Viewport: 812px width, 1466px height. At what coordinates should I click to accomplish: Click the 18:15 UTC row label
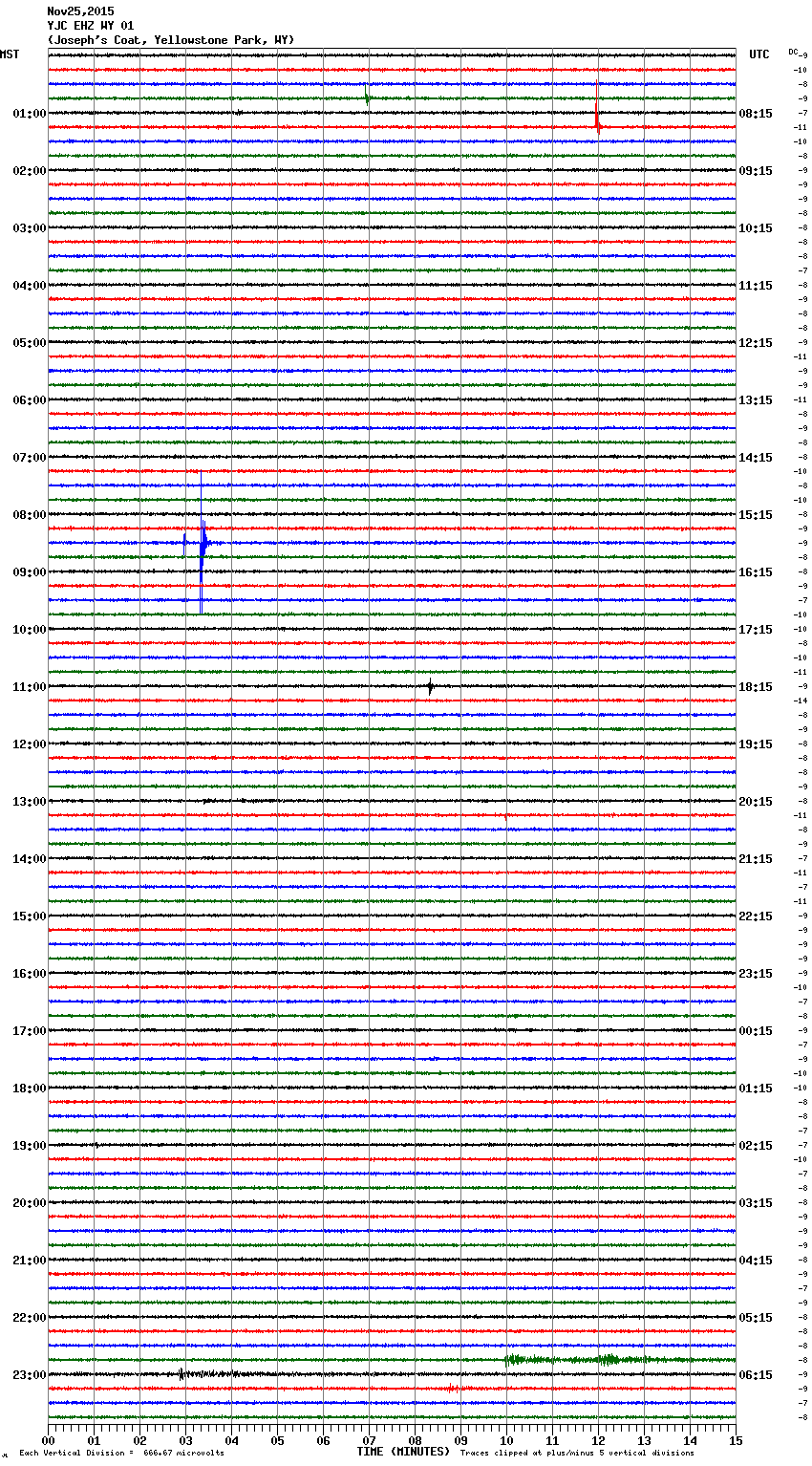(756, 687)
